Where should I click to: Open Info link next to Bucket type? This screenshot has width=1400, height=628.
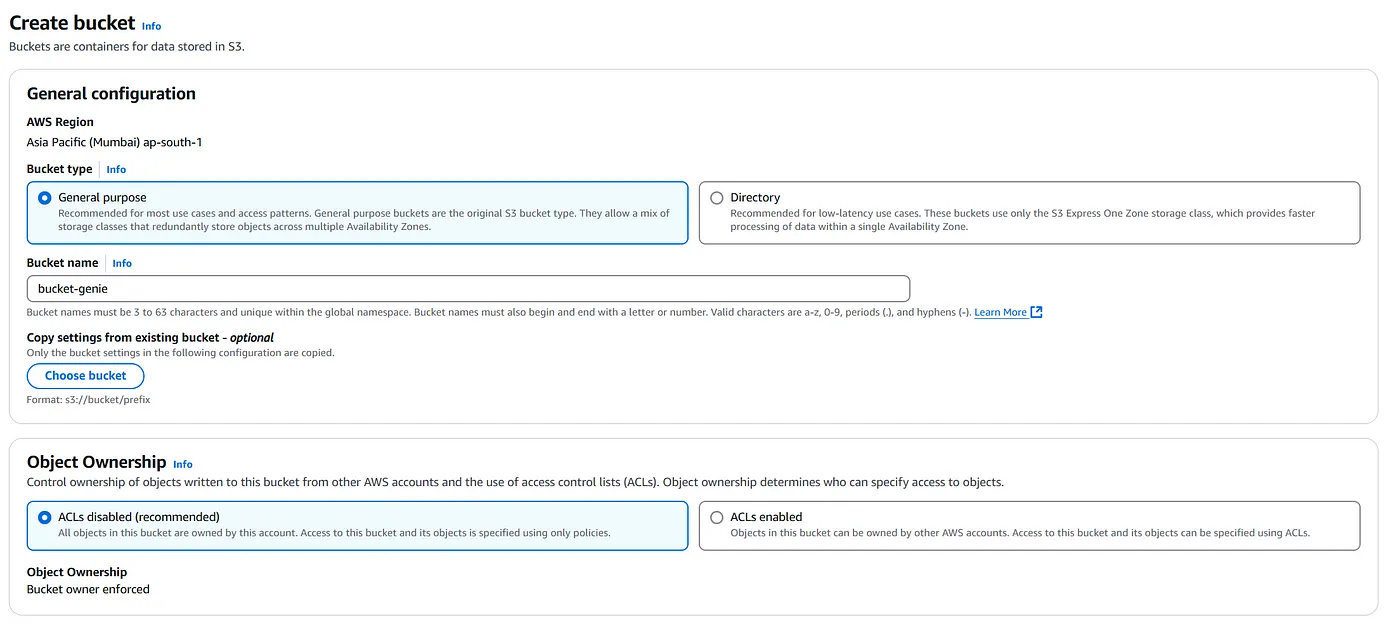point(116,170)
